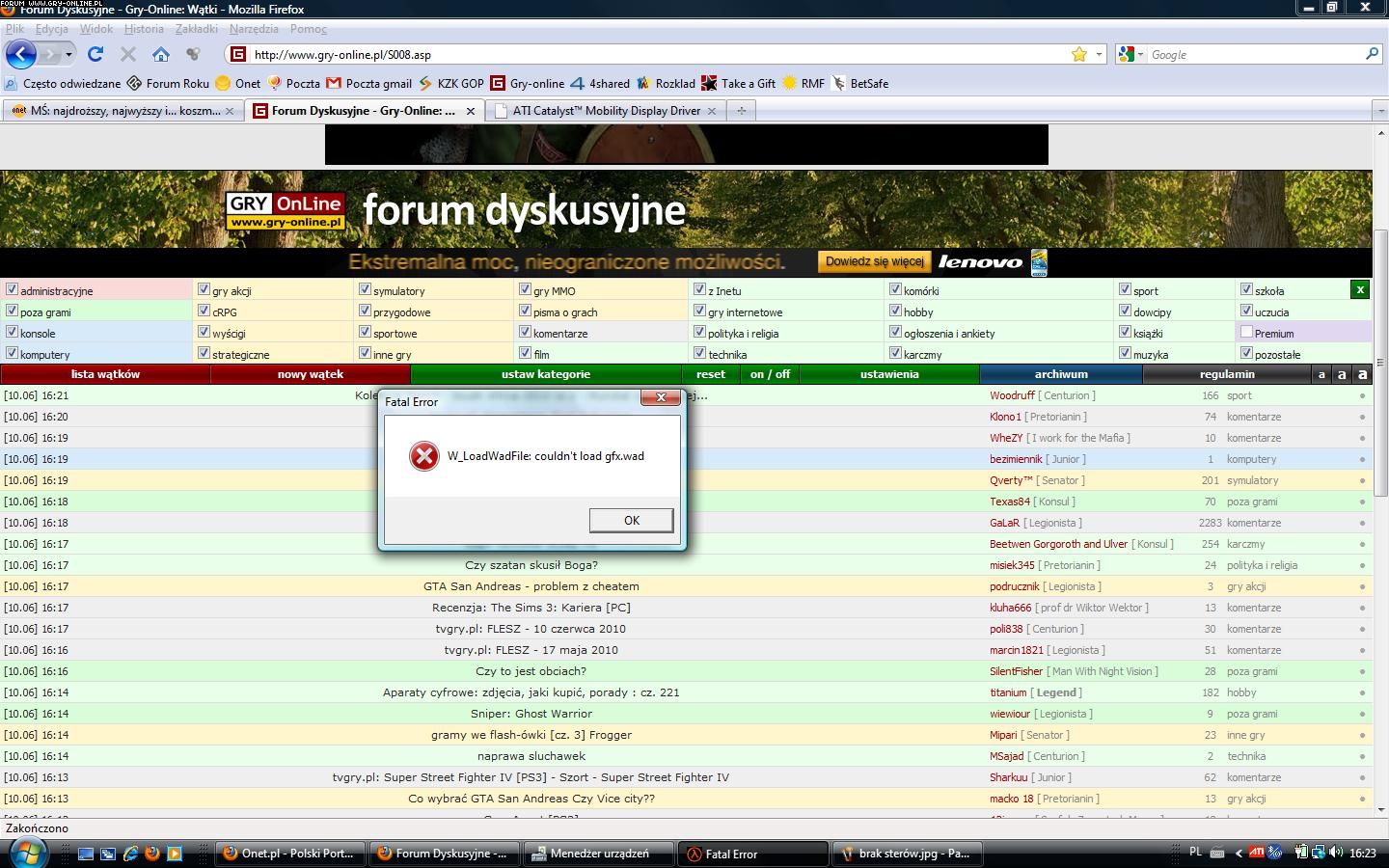Launch Firefox from quick launch bar
The width and height of the screenshot is (1389, 868).
(152, 854)
